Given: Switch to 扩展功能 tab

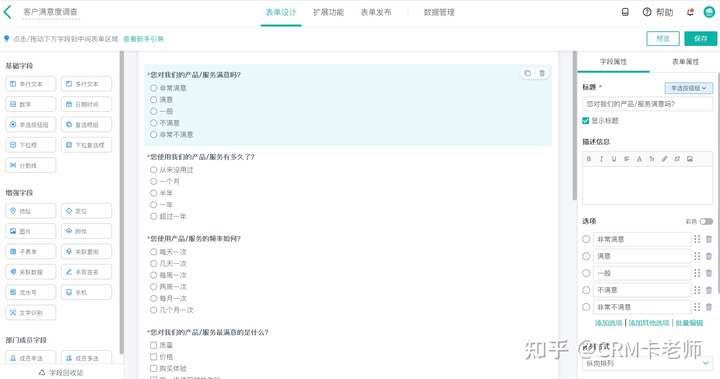Looking at the screenshot, I should pyautogui.click(x=328, y=12).
